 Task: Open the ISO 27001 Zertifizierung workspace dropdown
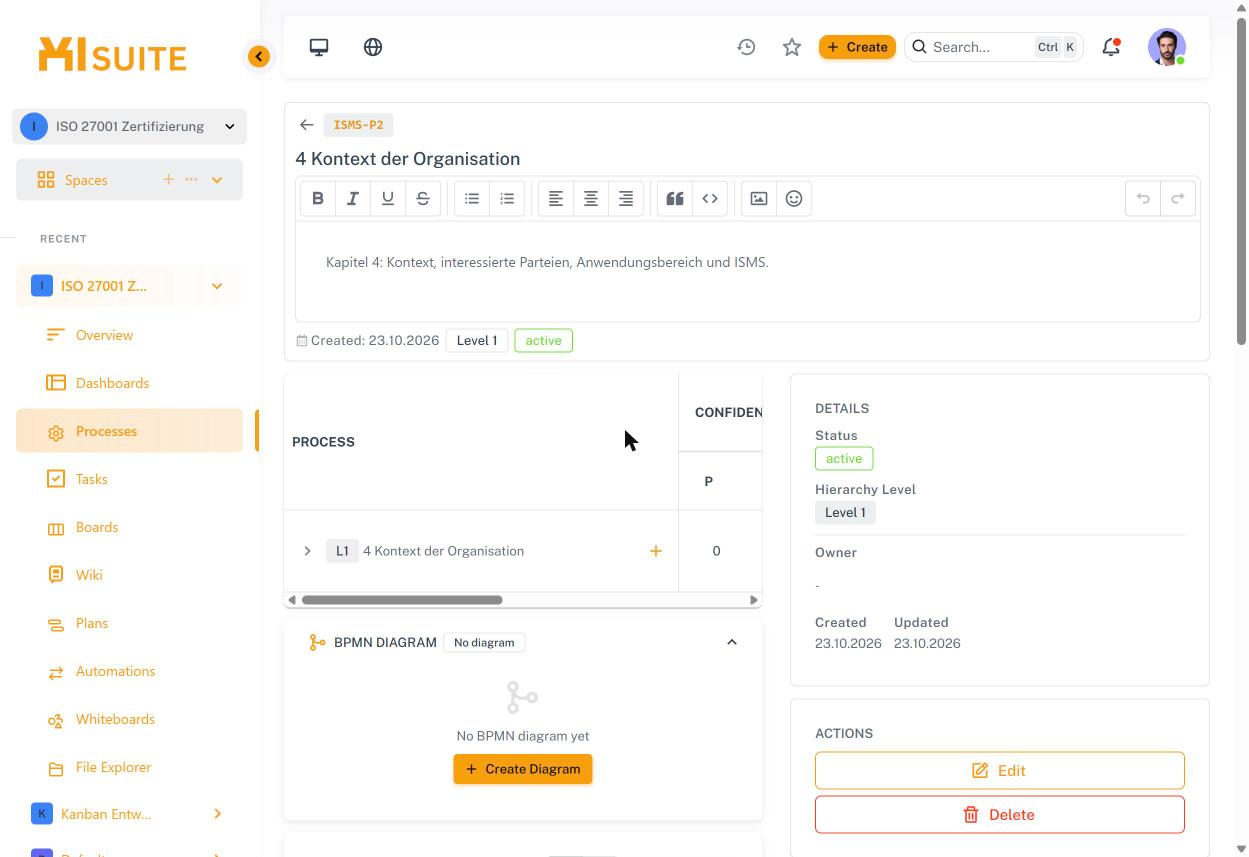pyautogui.click(x=130, y=127)
